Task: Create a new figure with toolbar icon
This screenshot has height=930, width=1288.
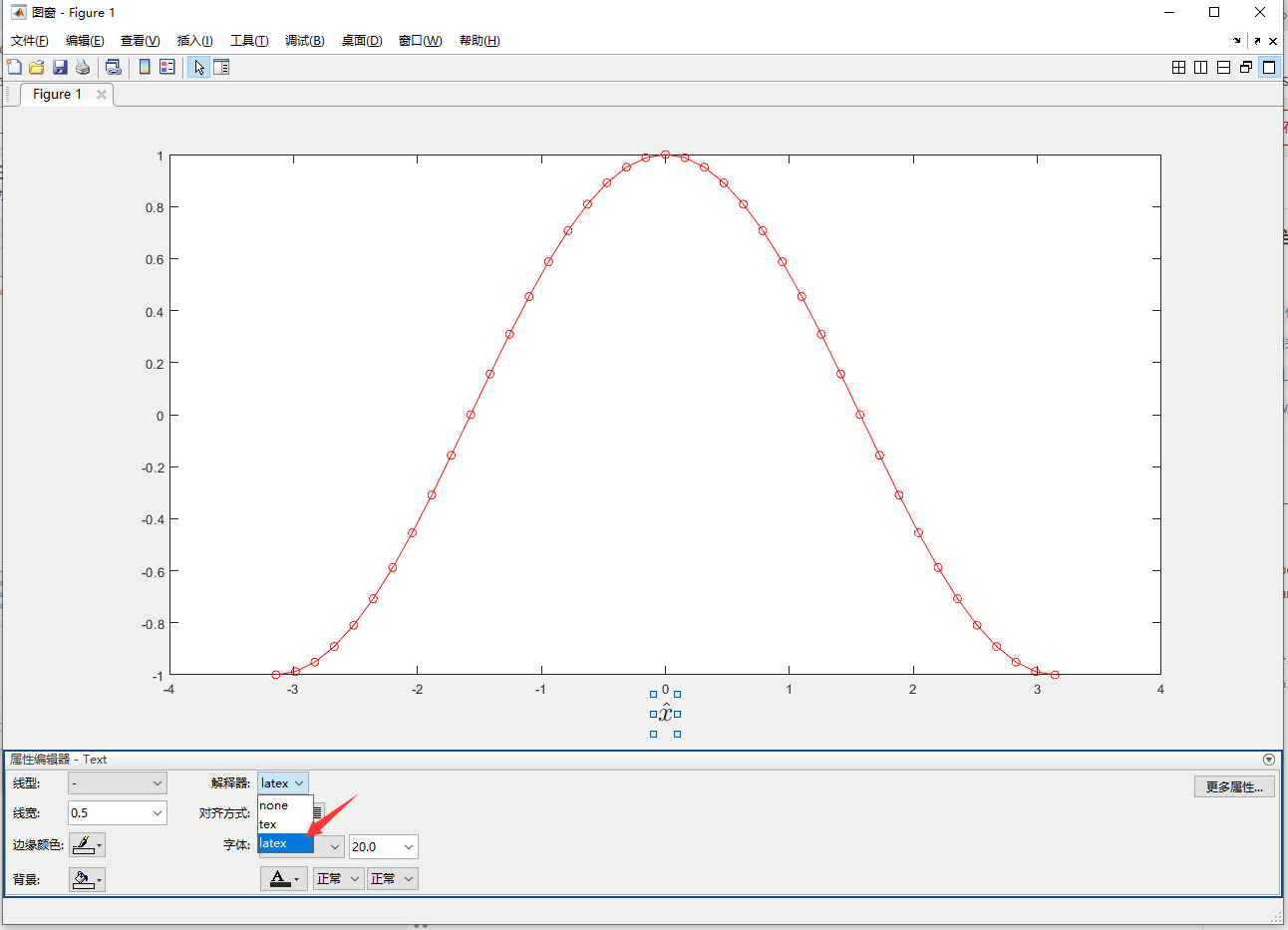Action: click(14, 67)
